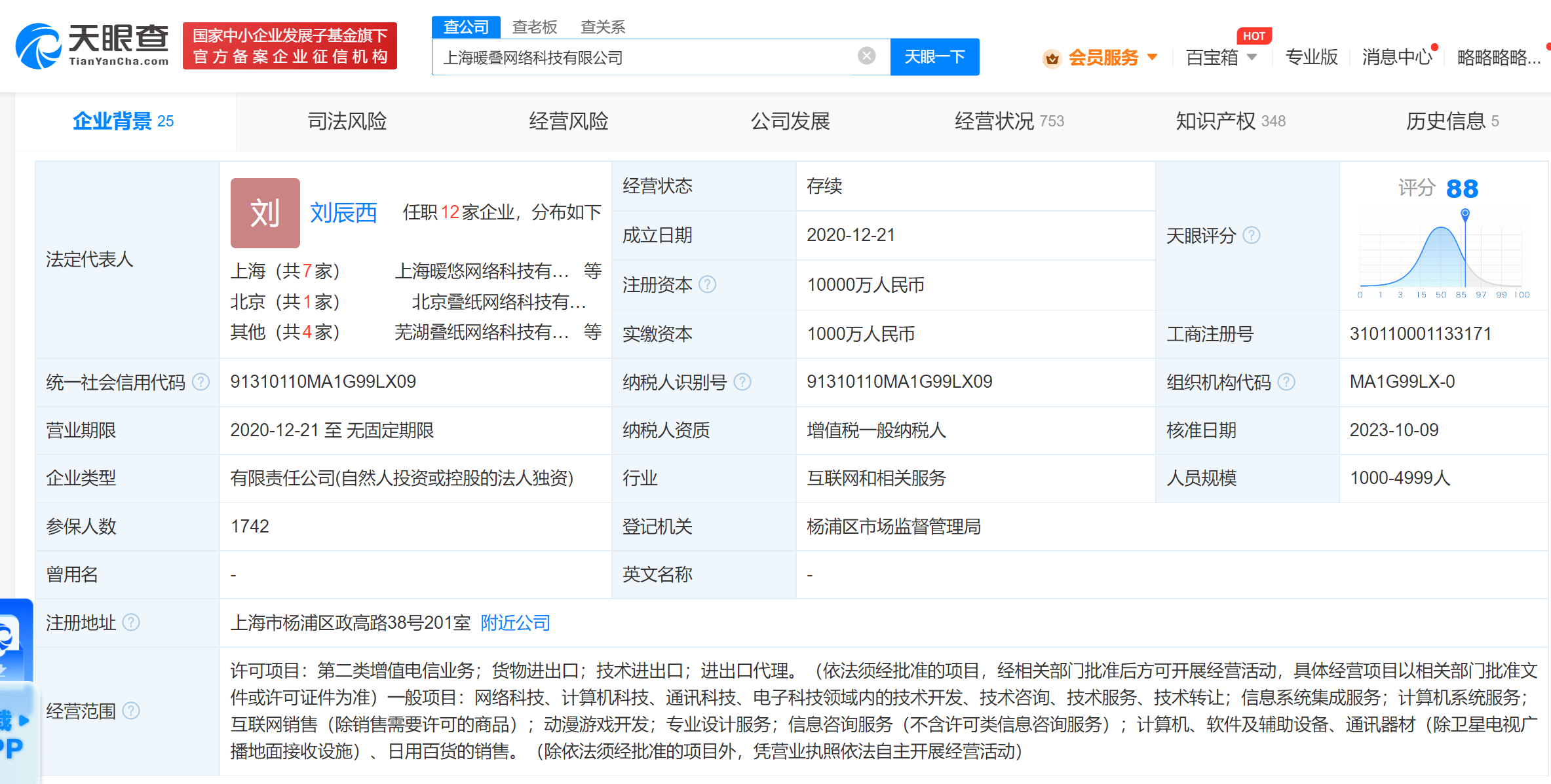Open the 专业版 link

pyautogui.click(x=1311, y=58)
